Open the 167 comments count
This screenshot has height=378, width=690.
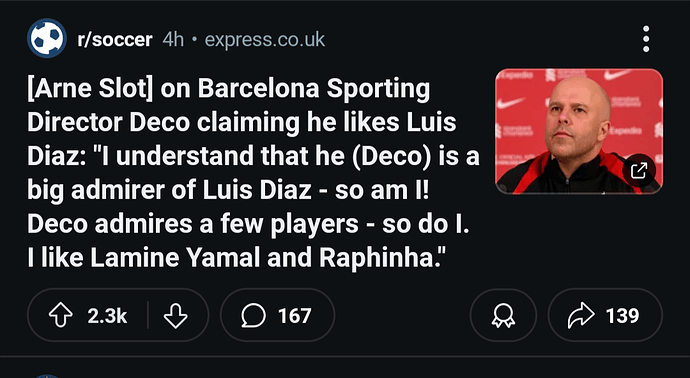pos(294,316)
